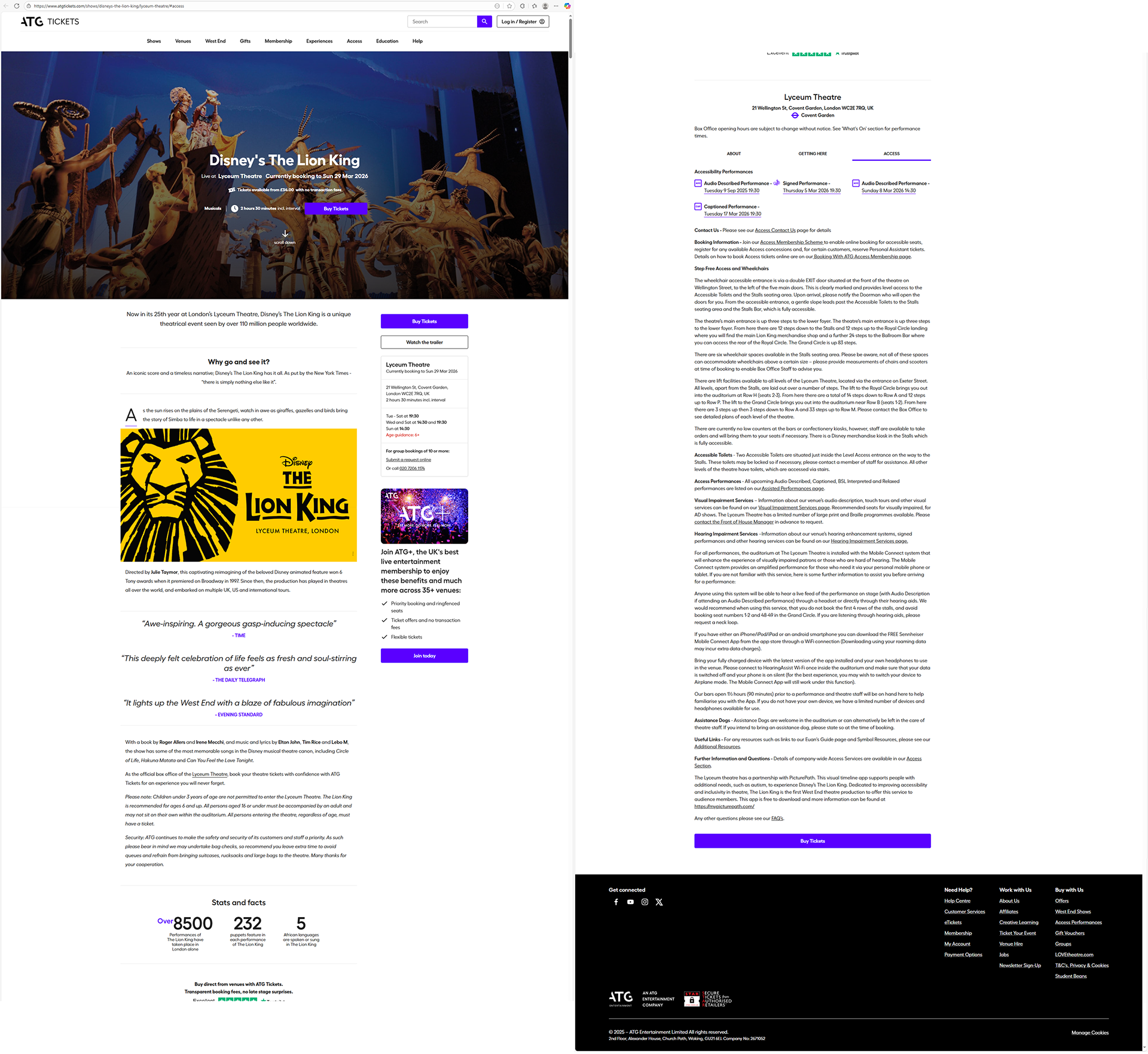Open the Copilot icon in browser toolbar
The width and height of the screenshot is (1148, 1054).
click(567, 6)
